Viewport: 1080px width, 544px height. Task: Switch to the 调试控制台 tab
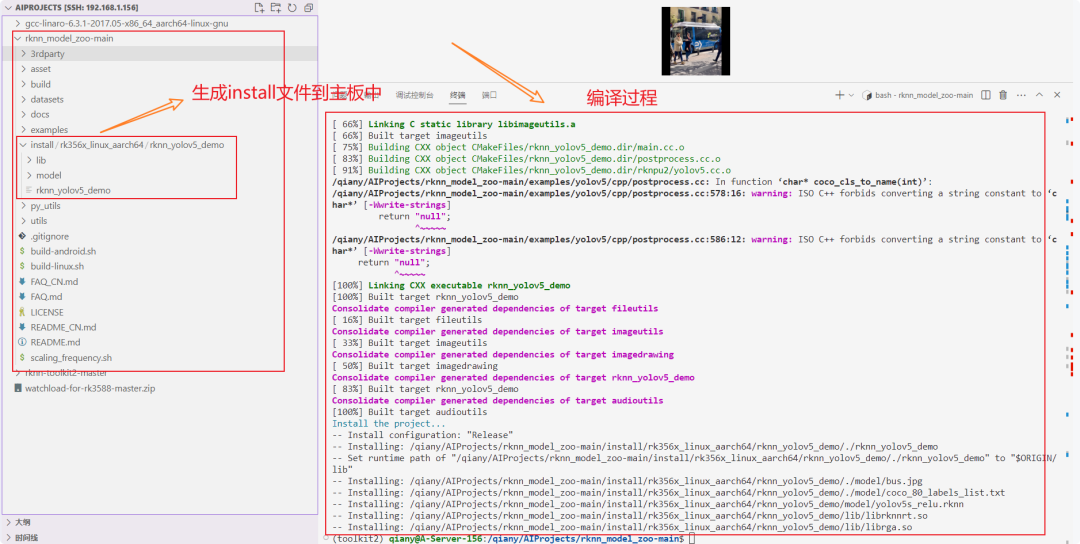[415, 95]
